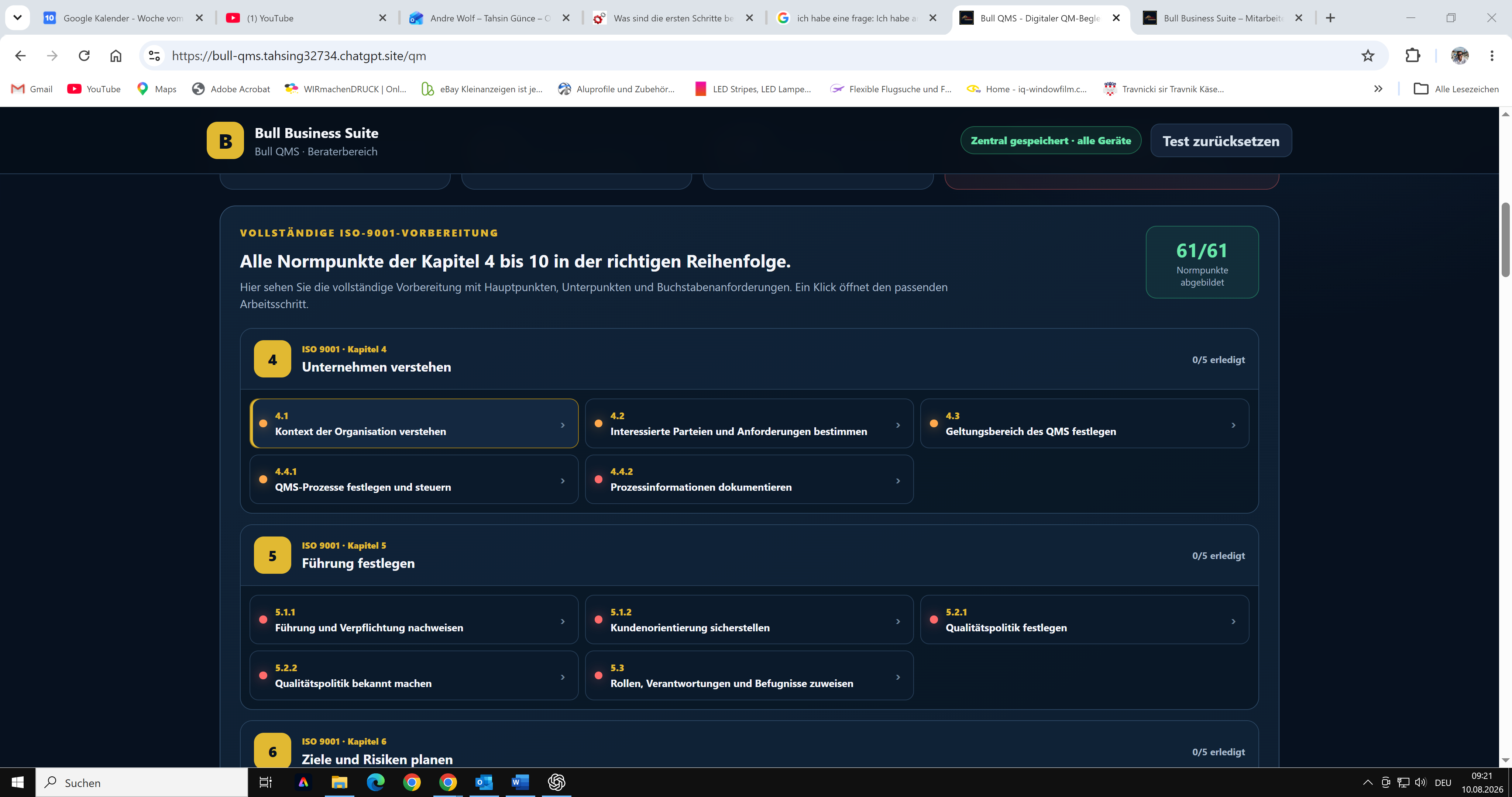
Task: Open a new browser tab
Action: point(1331,18)
